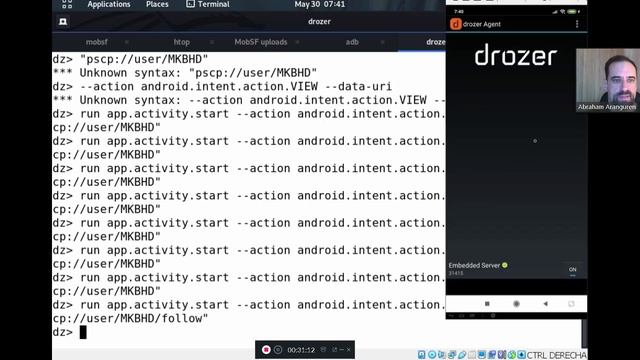Click the orange drozer Agent app icon
This screenshot has width=640, height=360.
pyautogui.click(x=456, y=24)
